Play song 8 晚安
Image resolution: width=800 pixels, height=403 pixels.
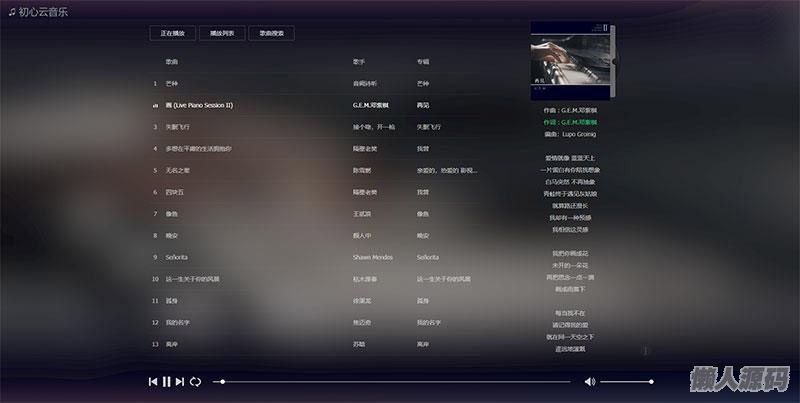click(172, 236)
